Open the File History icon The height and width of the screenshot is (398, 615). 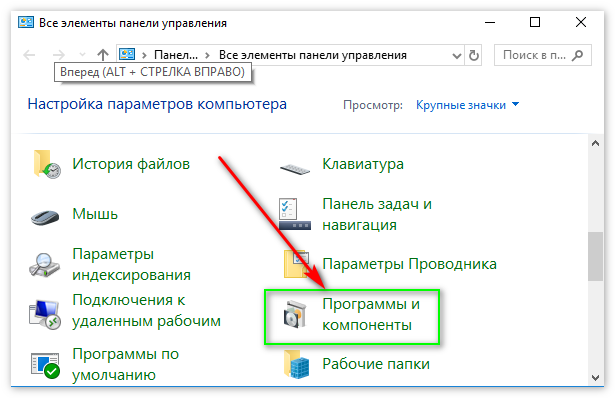[47, 164]
